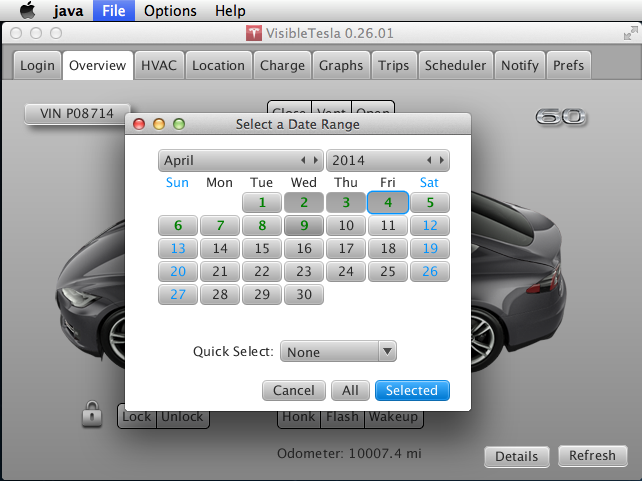Toggle April 3 in calendar
The height and width of the screenshot is (481, 642).
[x=346, y=202]
